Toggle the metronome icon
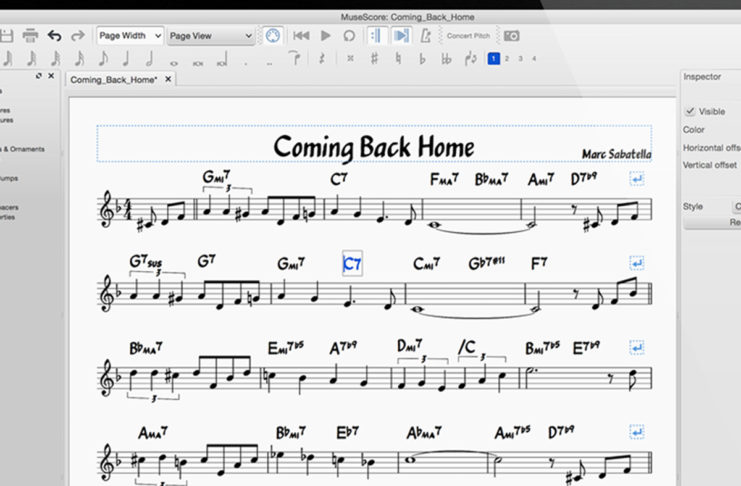741x486 pixels. point(425,36)
